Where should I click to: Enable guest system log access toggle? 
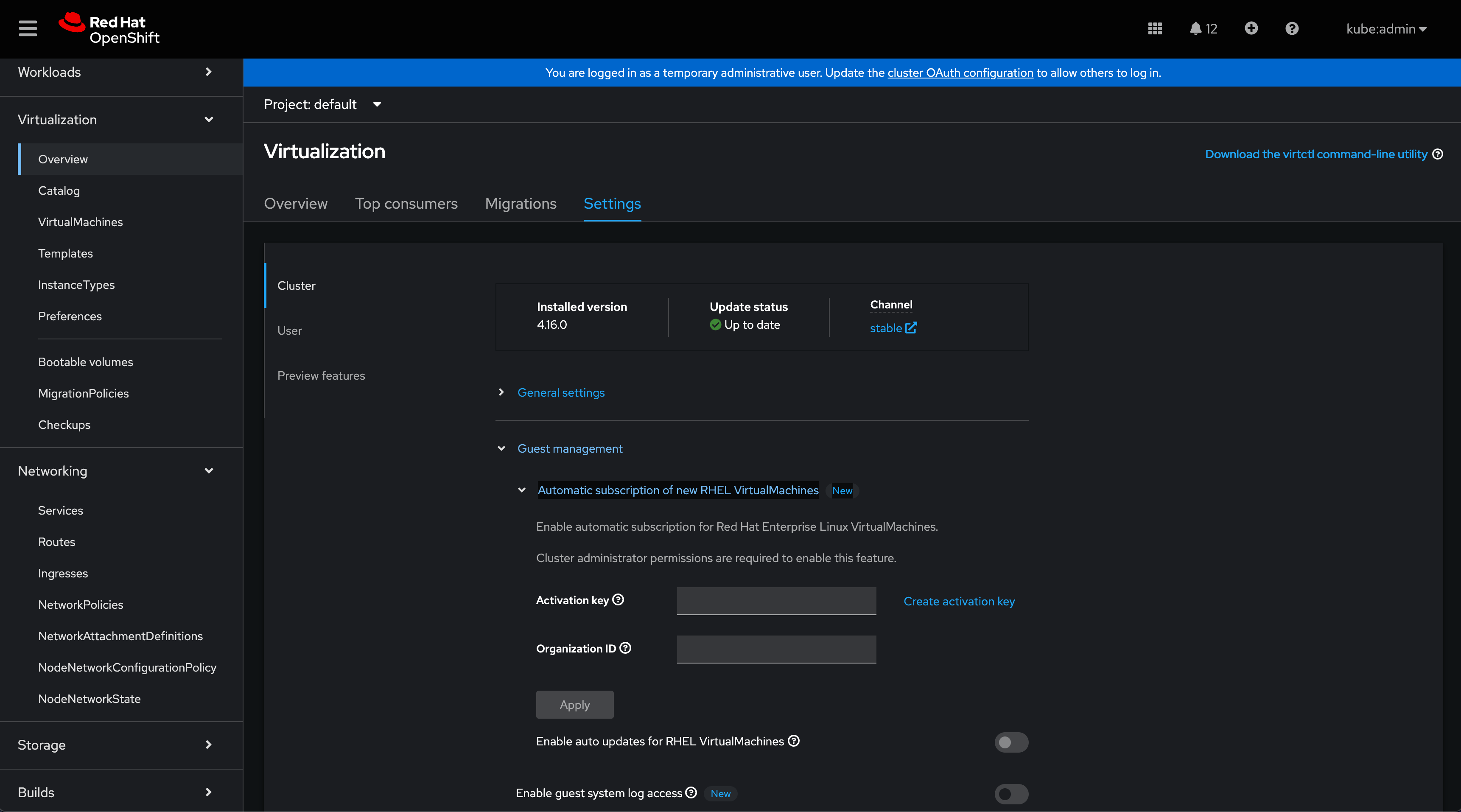(1010, 793)
